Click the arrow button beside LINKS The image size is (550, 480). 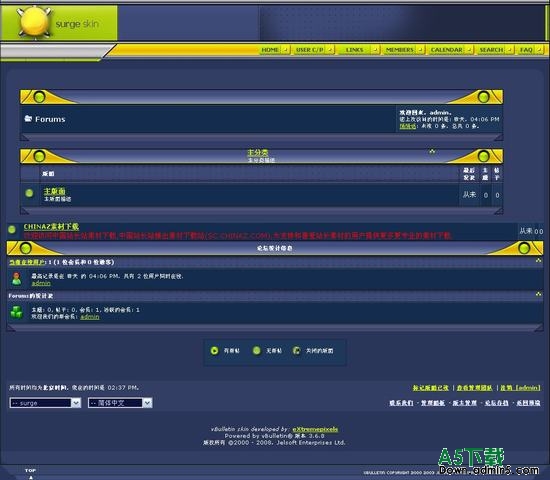375,50
